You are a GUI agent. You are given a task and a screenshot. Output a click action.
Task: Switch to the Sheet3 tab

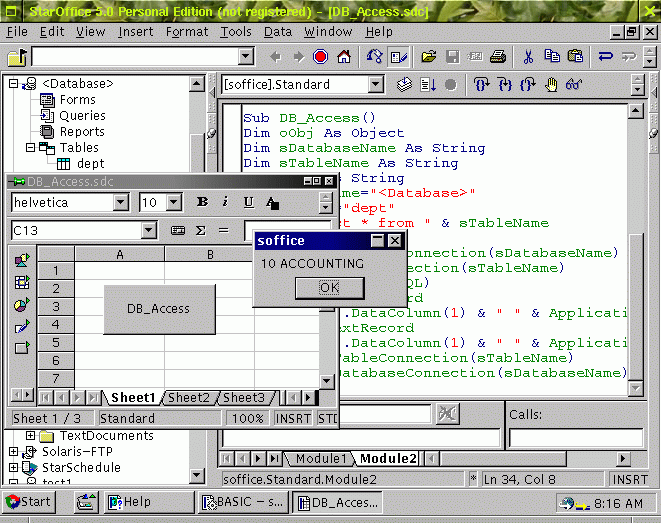[x=244, y=397]
